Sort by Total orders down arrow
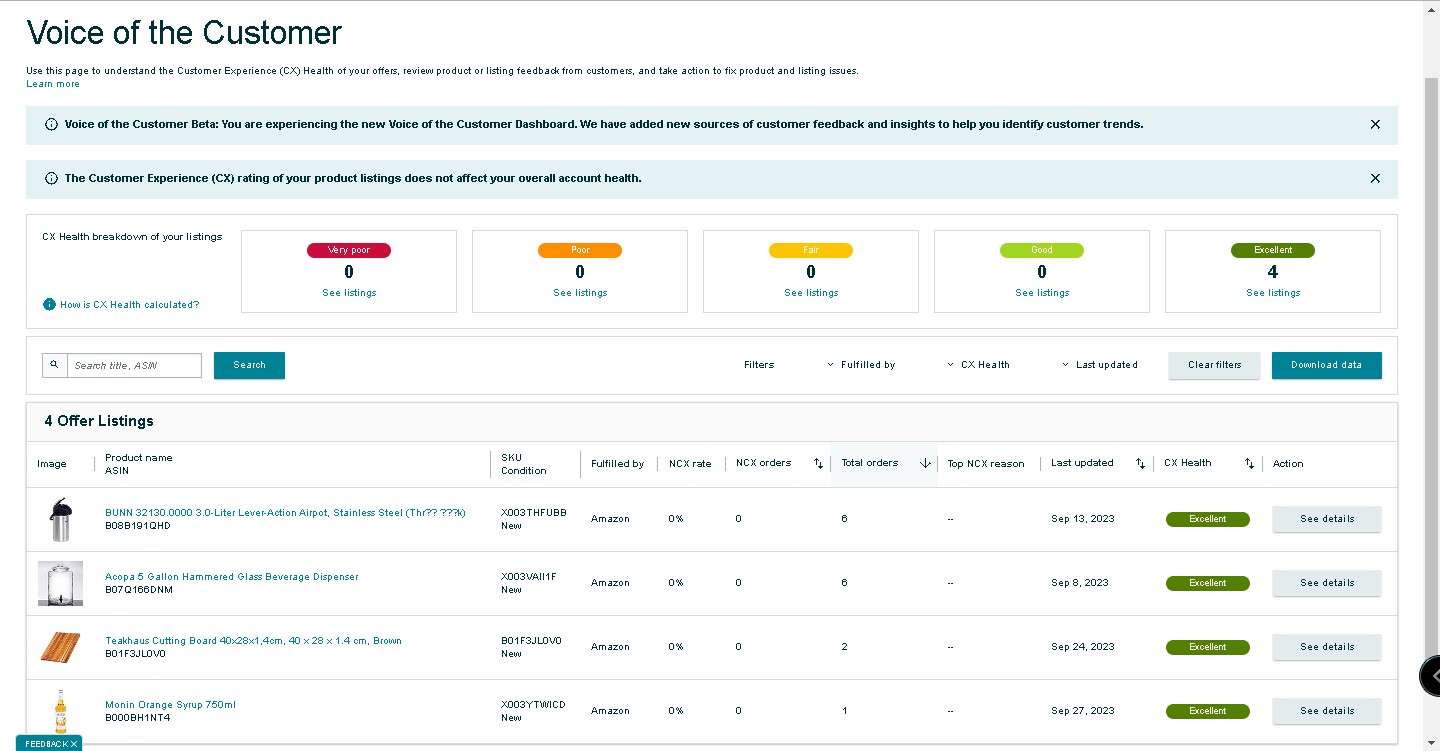 (925, 464)
